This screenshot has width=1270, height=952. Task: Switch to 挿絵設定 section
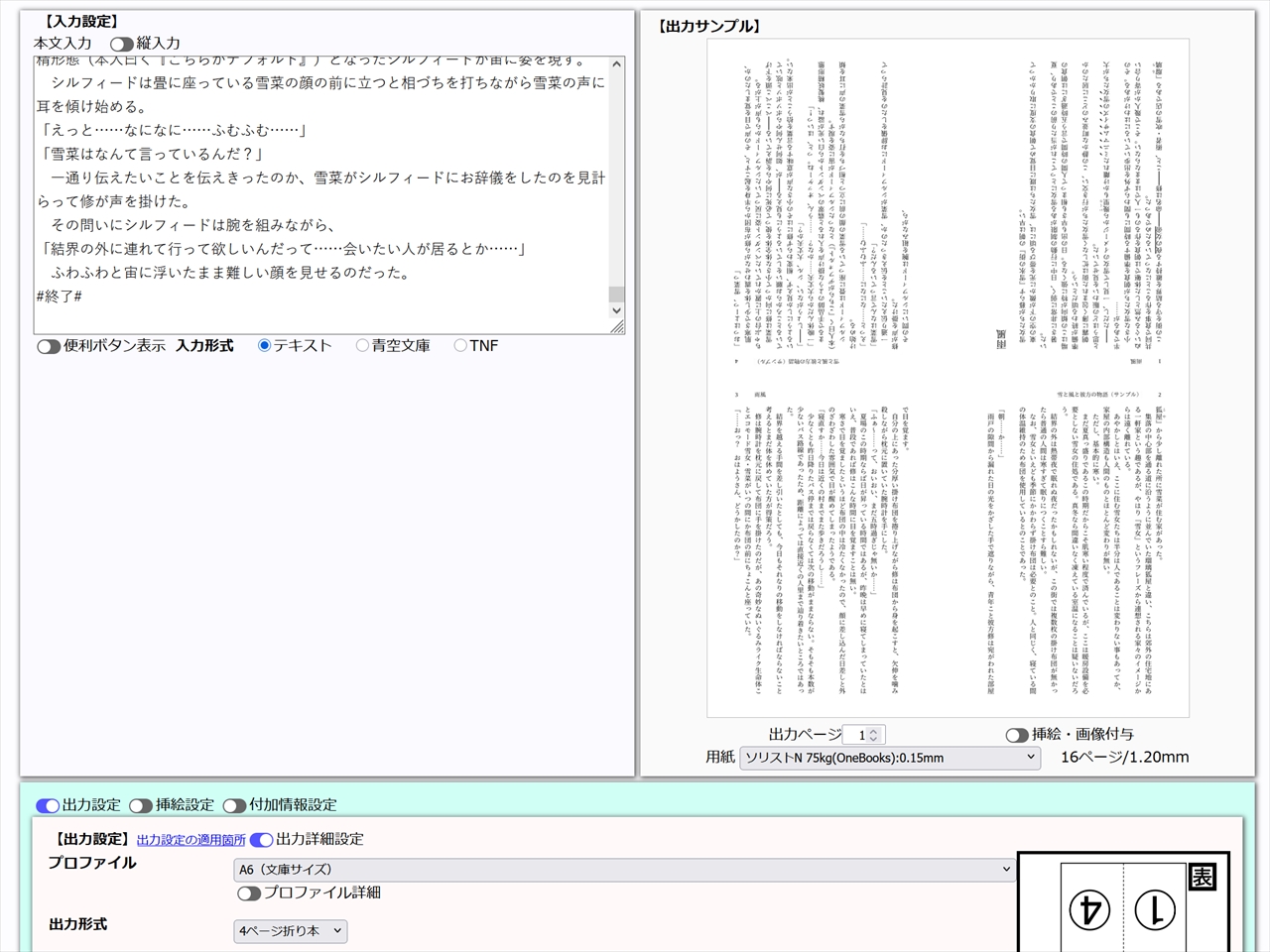[140, 805]
